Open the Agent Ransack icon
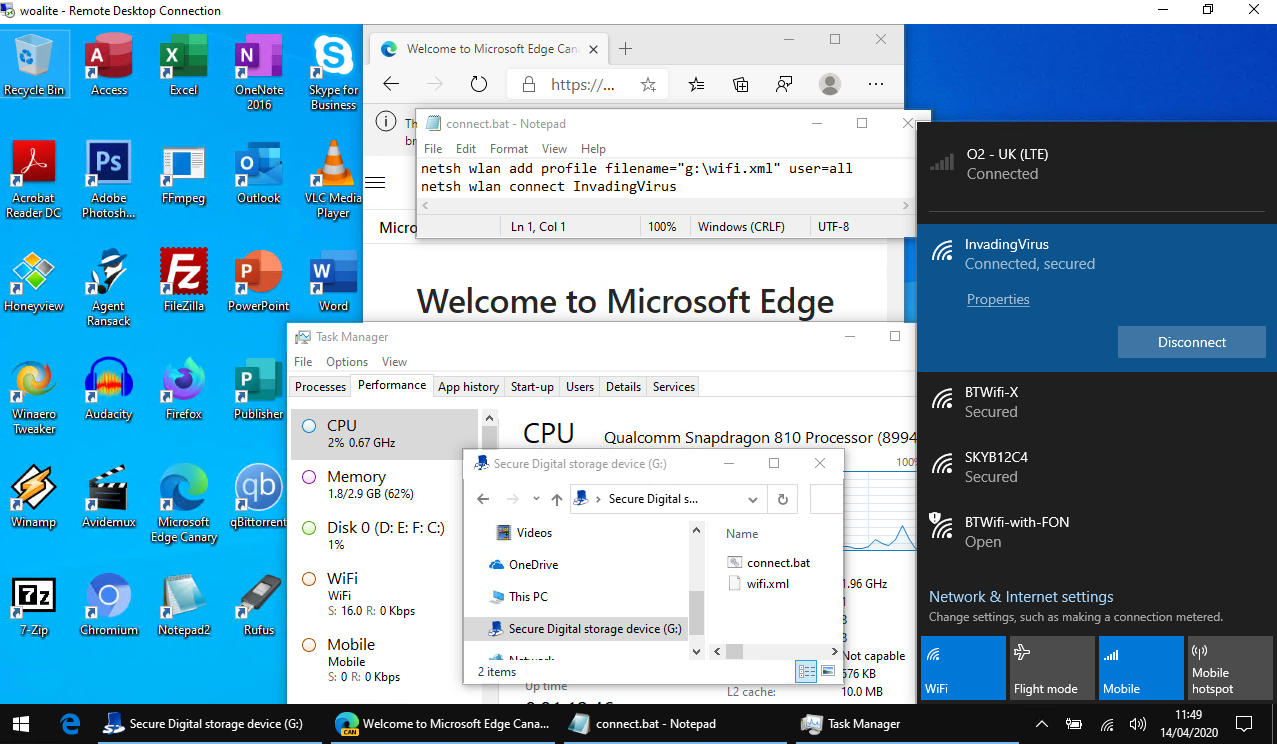The width and height of the screenshot is (1277, 744). (x=109, y=288)
